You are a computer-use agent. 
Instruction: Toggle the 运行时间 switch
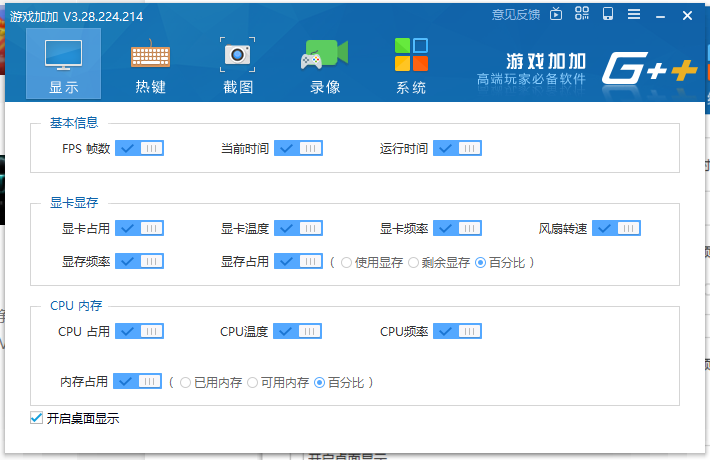[x=457, y=148]
